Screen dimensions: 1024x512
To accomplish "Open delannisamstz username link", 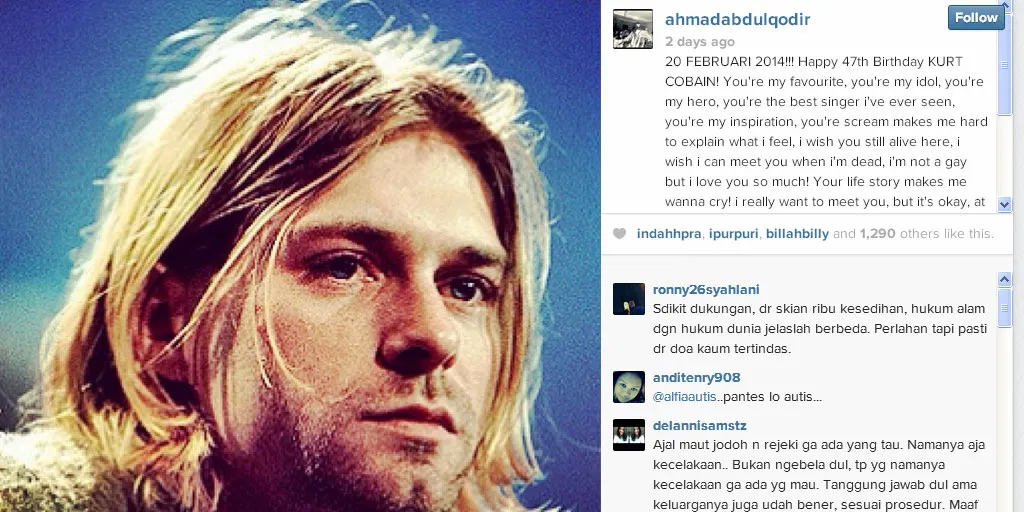I will pos(699,426).
